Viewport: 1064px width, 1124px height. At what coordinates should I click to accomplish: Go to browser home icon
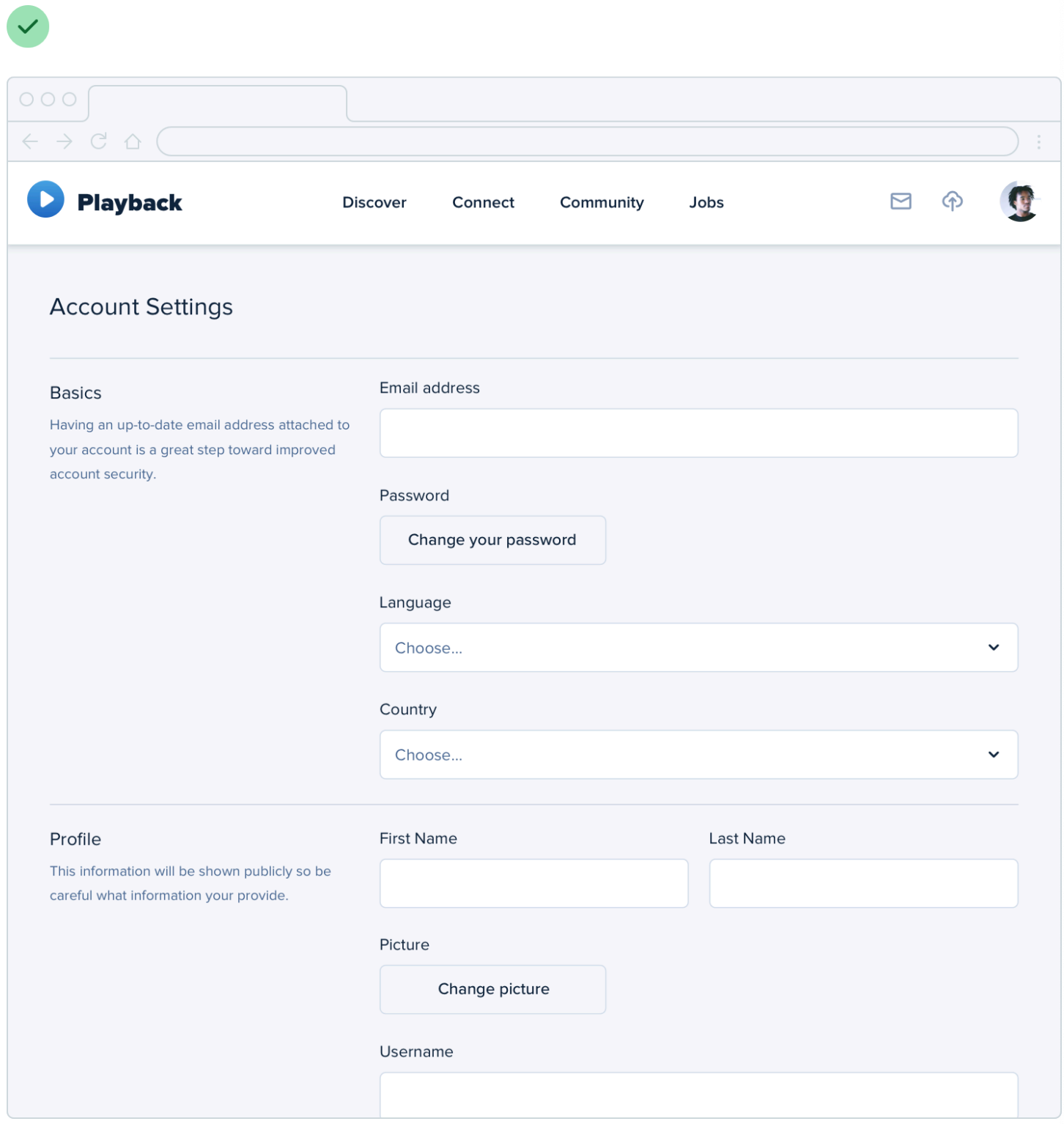(133, 141)
